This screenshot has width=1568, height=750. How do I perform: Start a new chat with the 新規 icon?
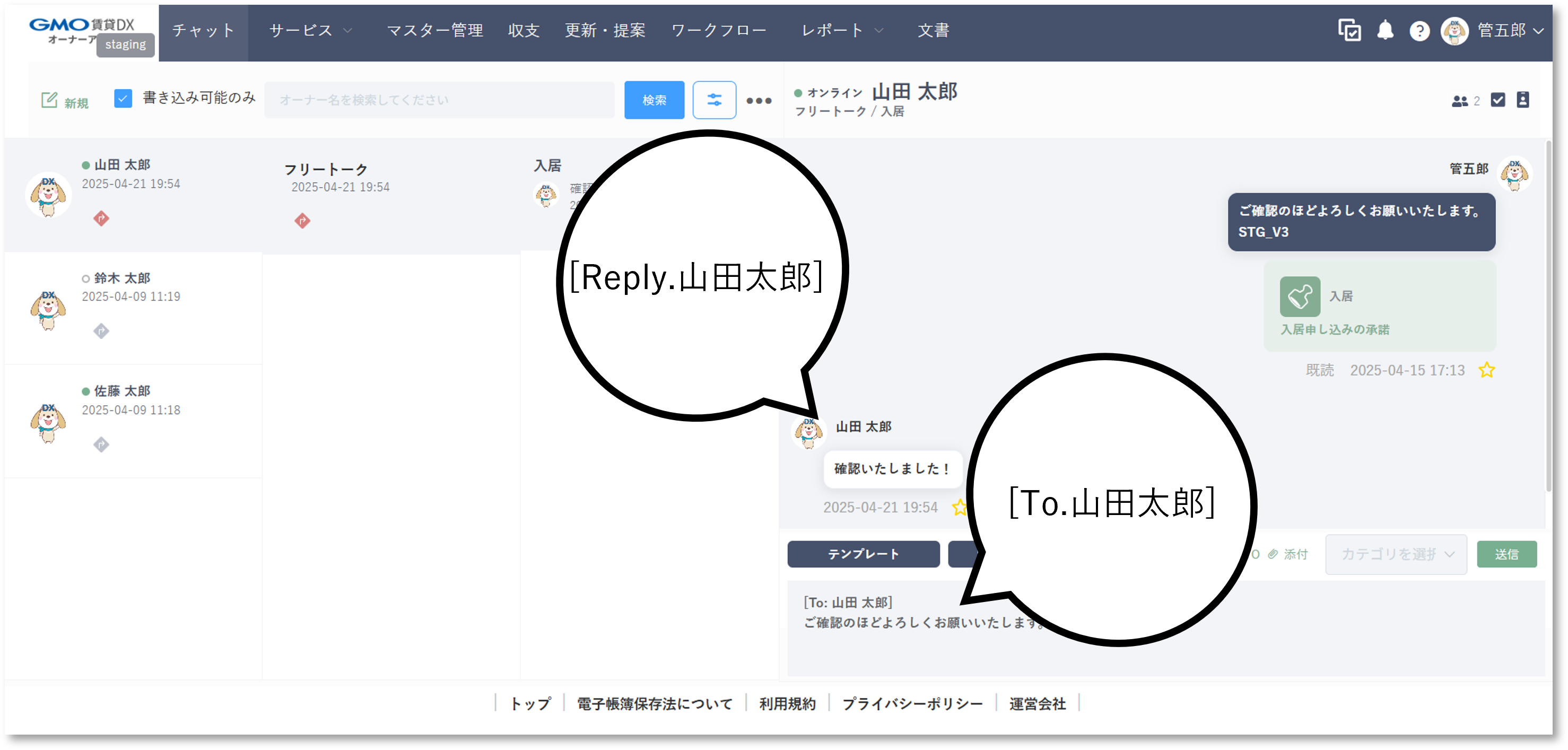pos(63,99)
